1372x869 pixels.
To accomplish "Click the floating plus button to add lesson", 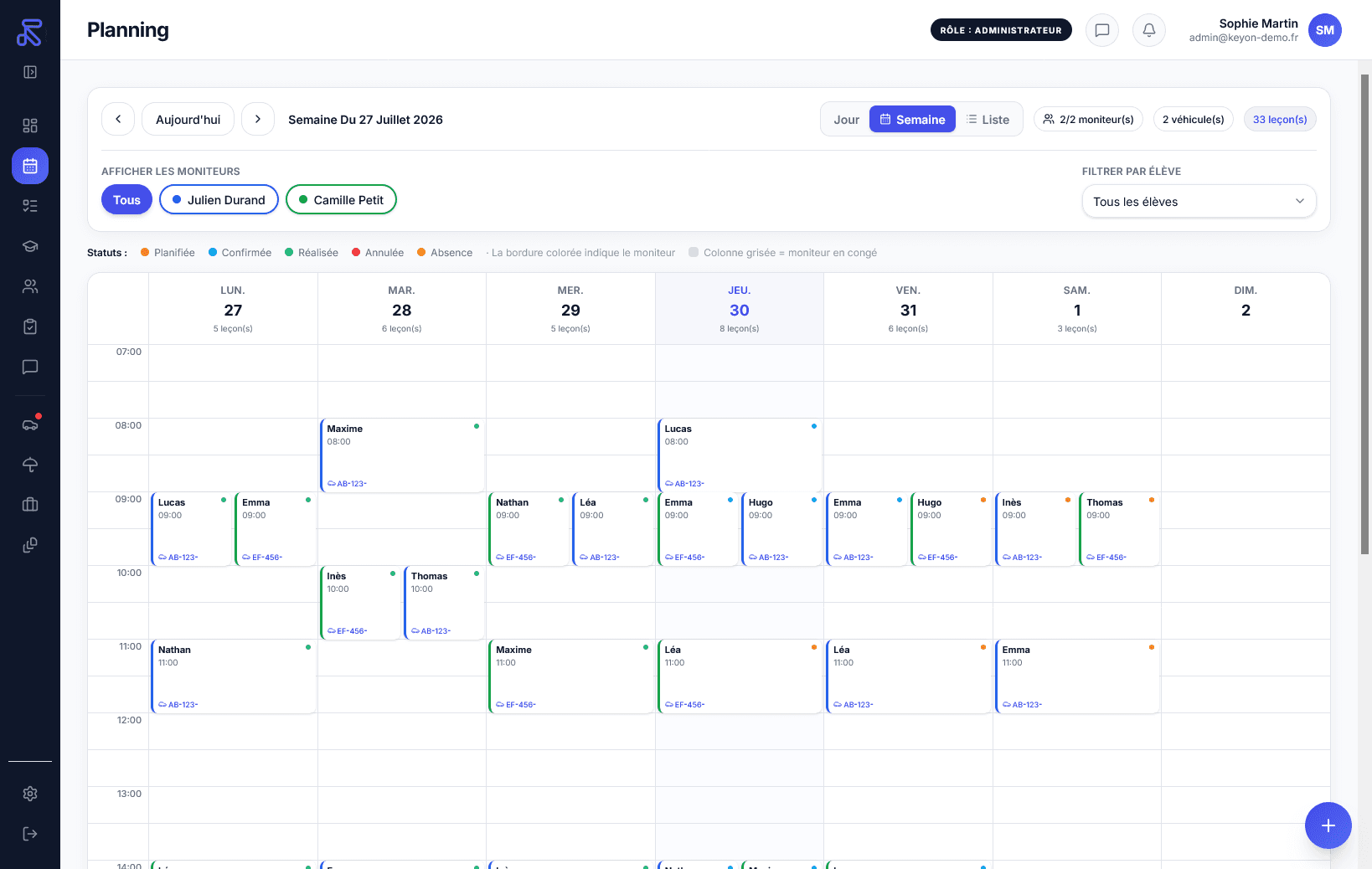I will (1328, 825).
